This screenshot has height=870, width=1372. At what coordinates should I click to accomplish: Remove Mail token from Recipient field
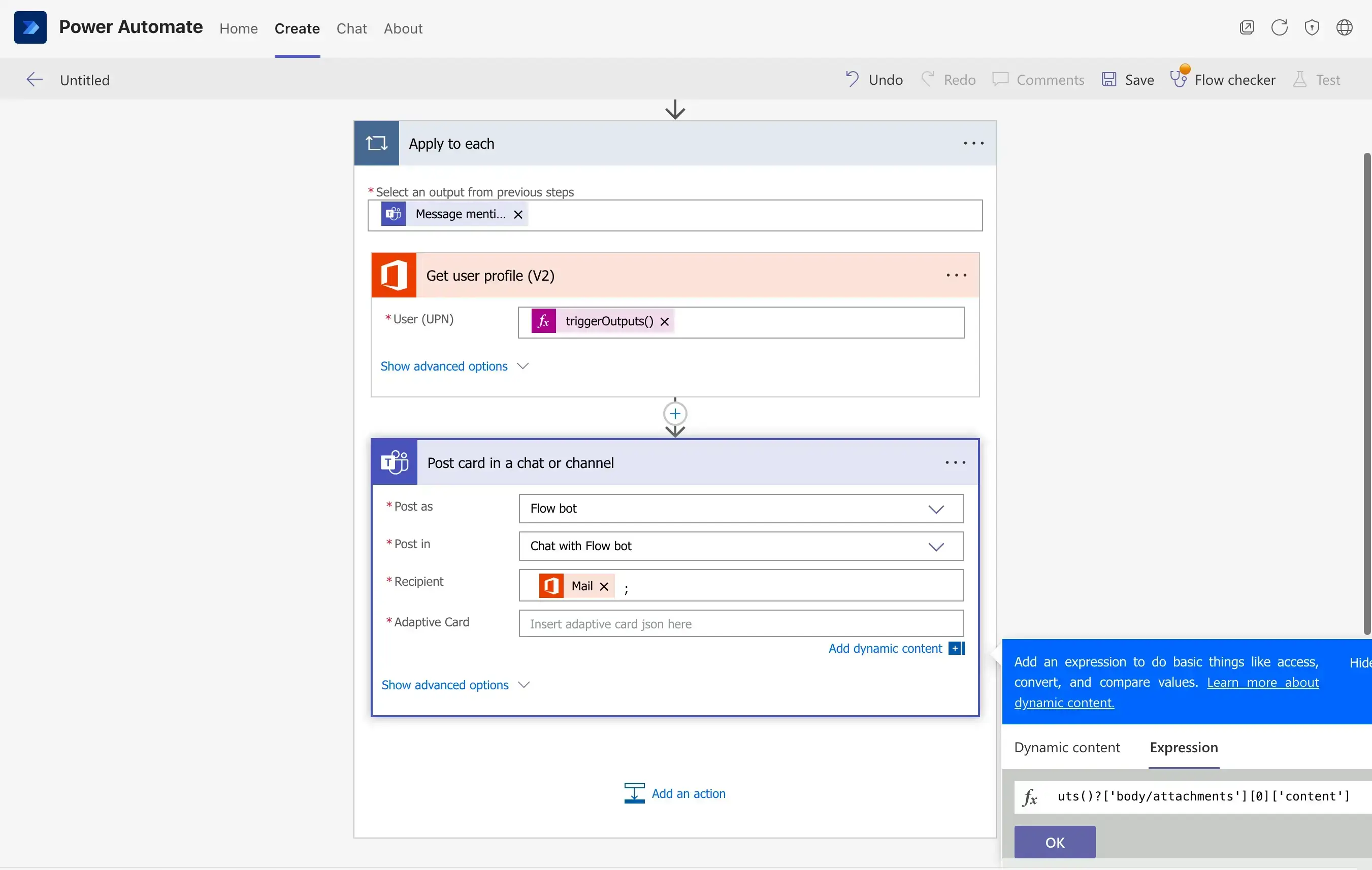[x=605, y=586]
